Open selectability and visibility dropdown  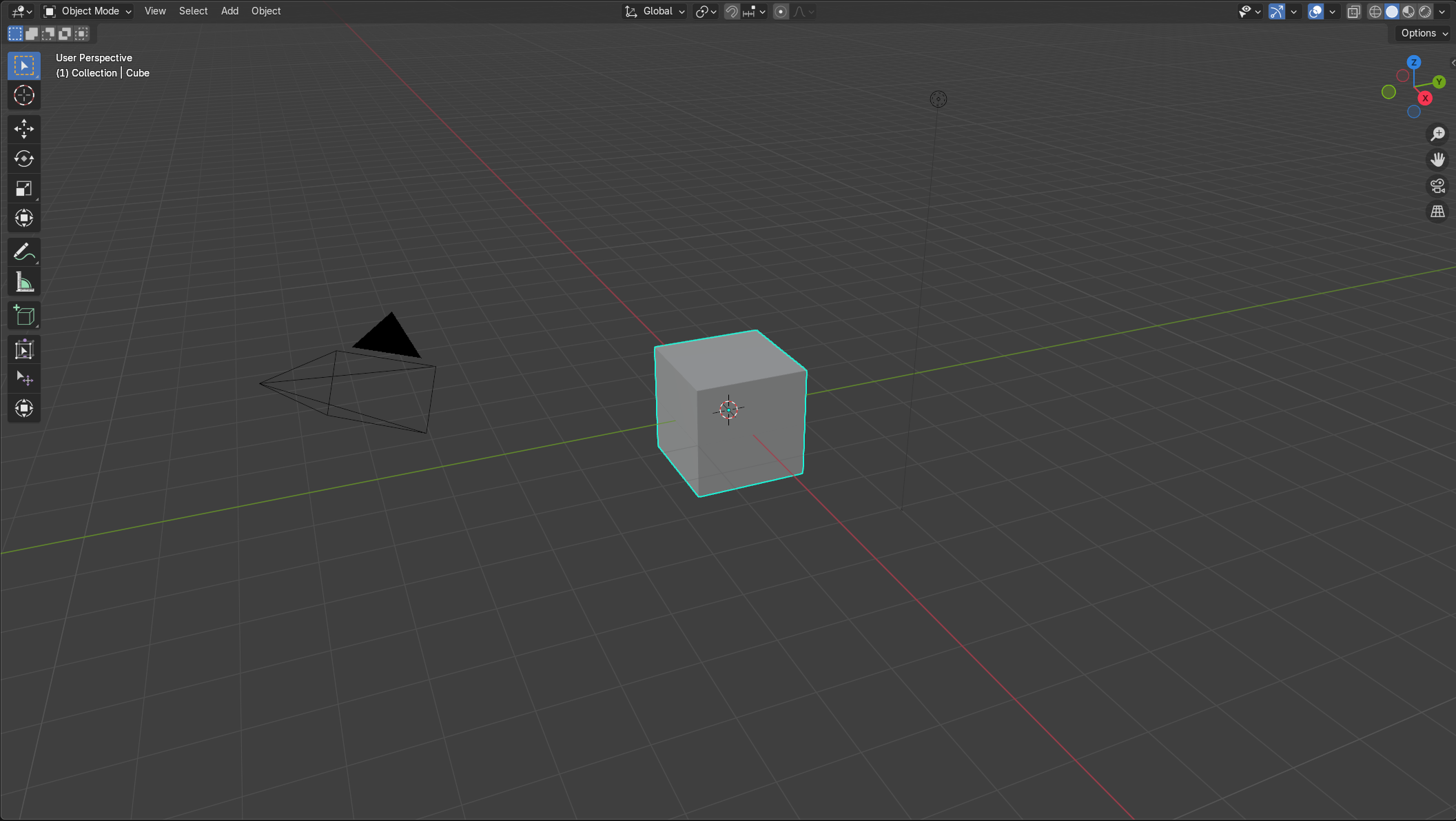pos(1249,11)
